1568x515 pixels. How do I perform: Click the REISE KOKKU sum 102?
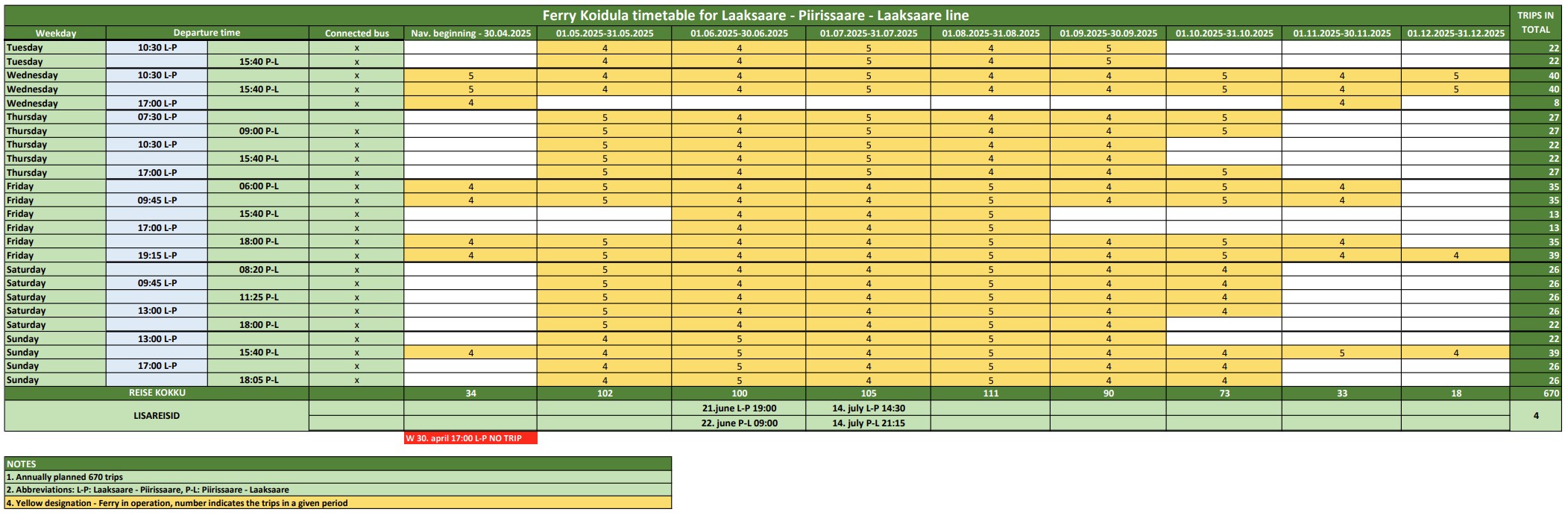[605, 393]
